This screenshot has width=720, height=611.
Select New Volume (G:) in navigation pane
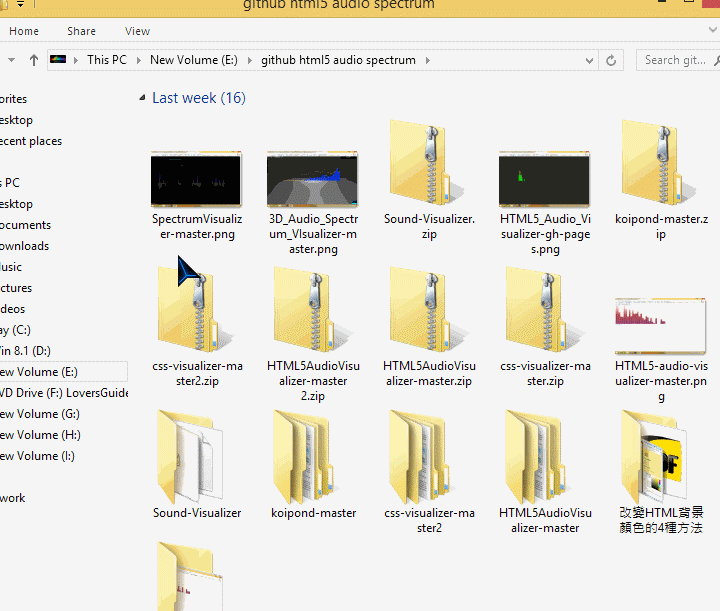40,414
